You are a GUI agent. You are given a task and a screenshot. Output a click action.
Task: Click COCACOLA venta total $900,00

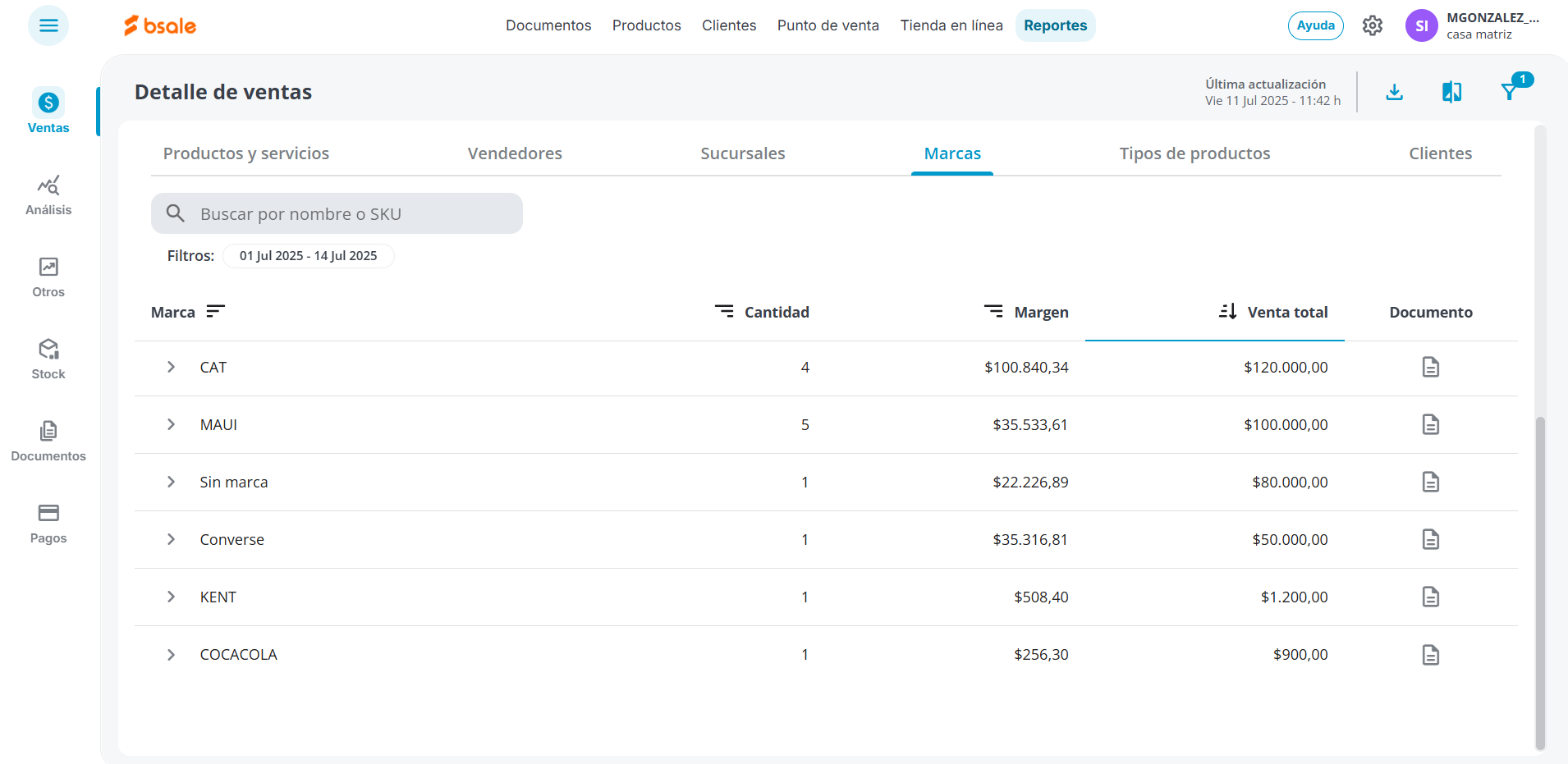(1300, 655)
